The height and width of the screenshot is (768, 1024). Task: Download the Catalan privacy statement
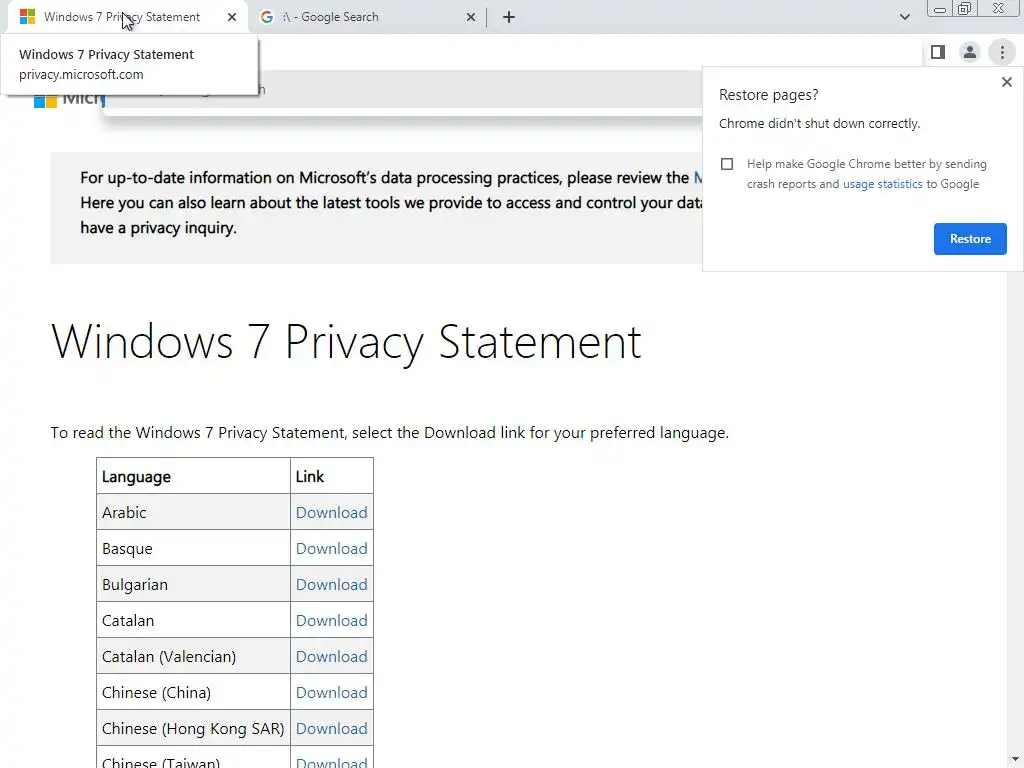(x=331, y=620)
